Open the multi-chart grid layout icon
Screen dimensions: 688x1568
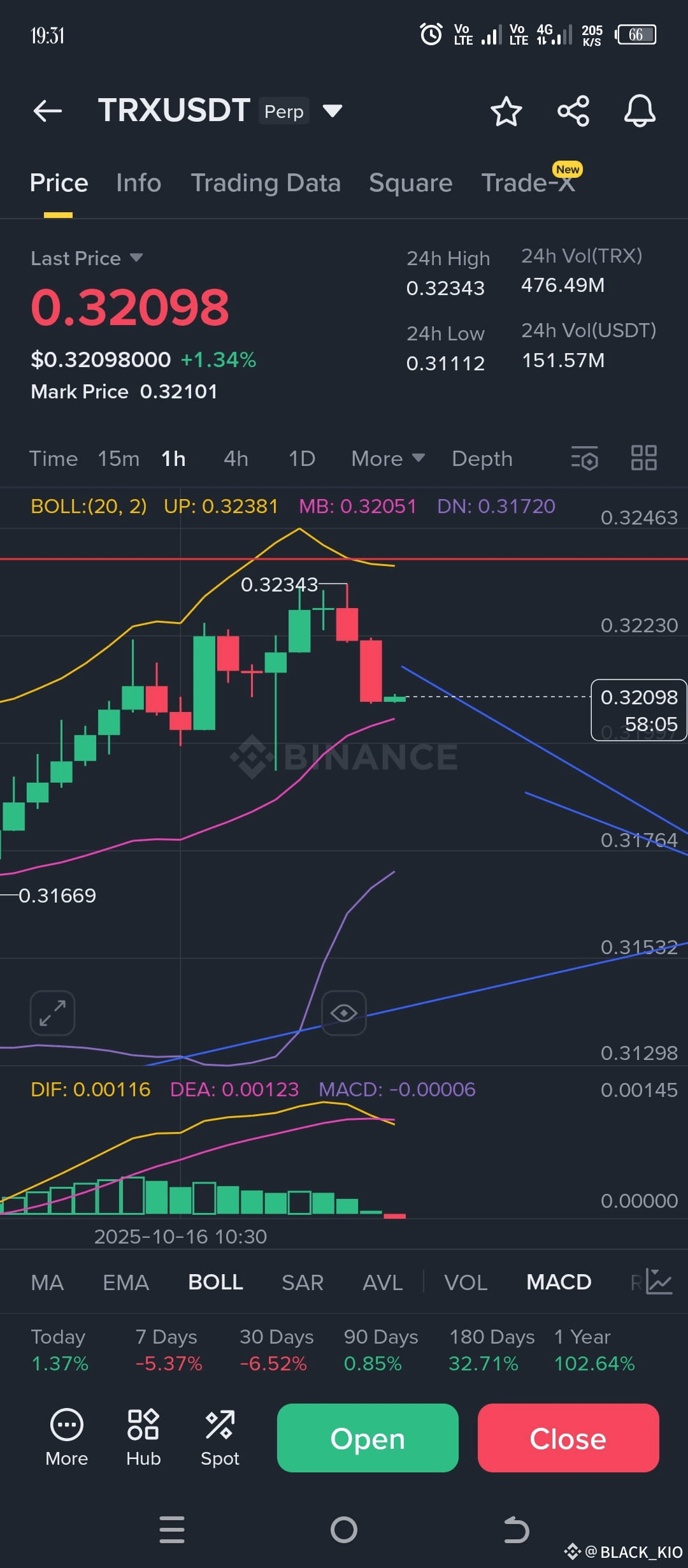click(x=643, y=458)
